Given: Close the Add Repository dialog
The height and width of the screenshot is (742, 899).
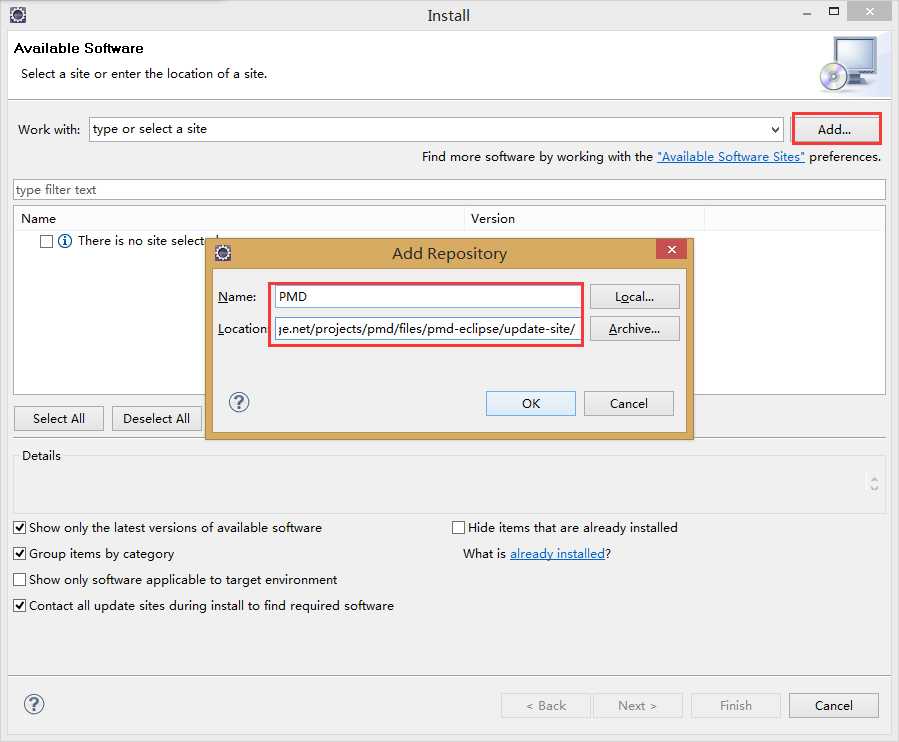Looking at the screenshot, I should tap(671, 249).
